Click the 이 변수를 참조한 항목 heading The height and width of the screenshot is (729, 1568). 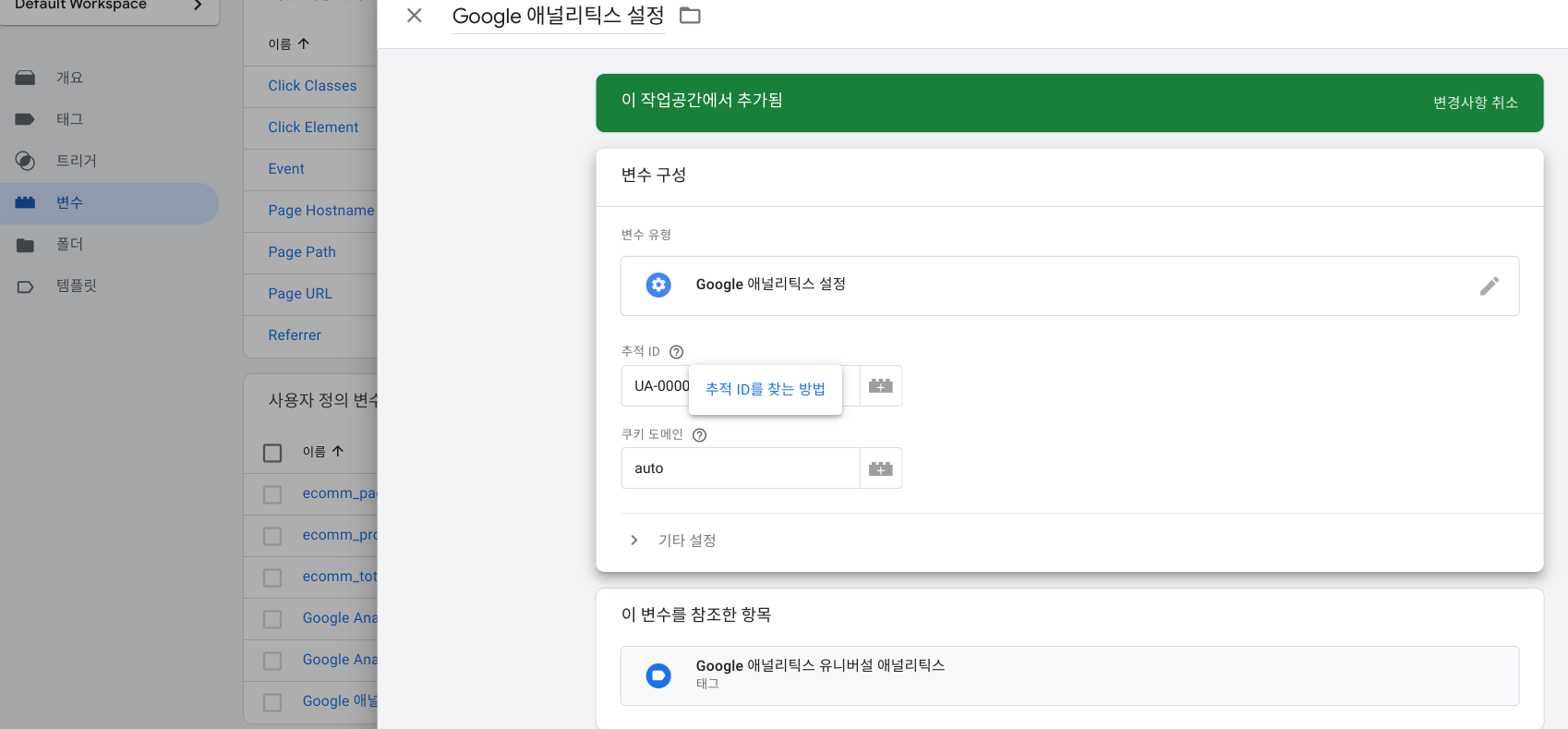pyautogui.click(x=696, y=614)
